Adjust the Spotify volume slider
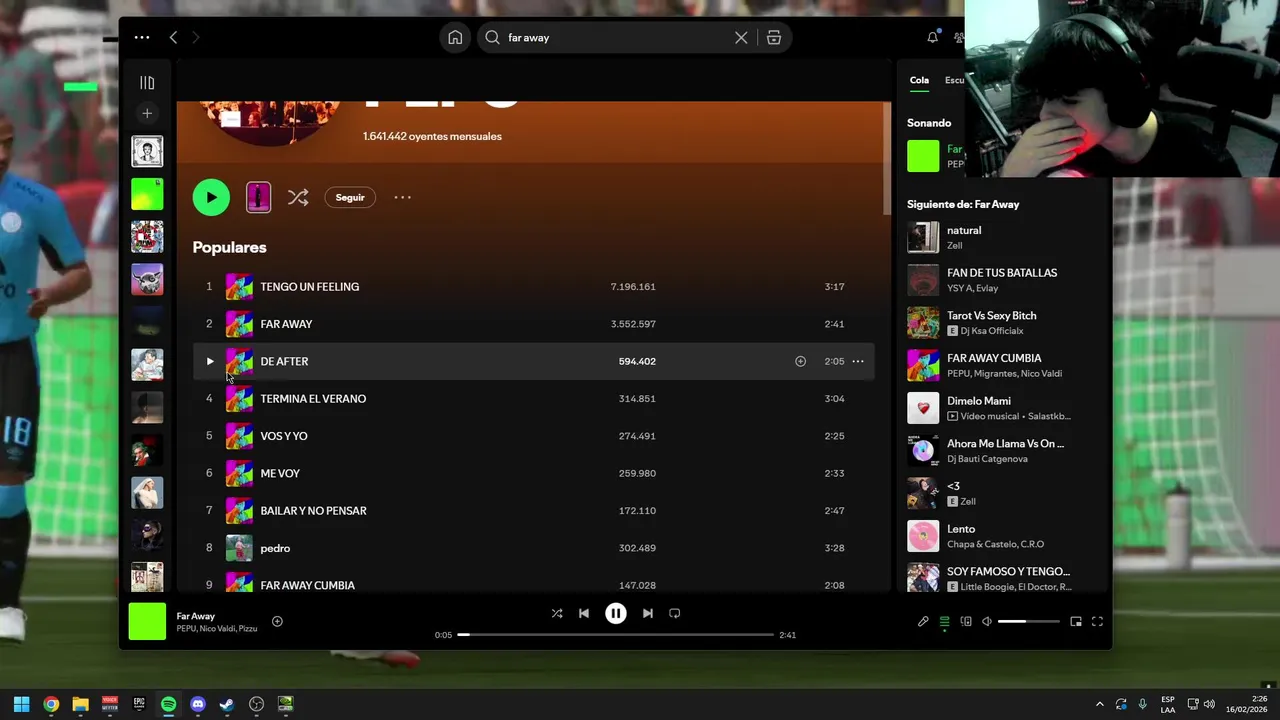Screen dimensions: 1280x720 pyautogui.click(x=1028, y=621)
